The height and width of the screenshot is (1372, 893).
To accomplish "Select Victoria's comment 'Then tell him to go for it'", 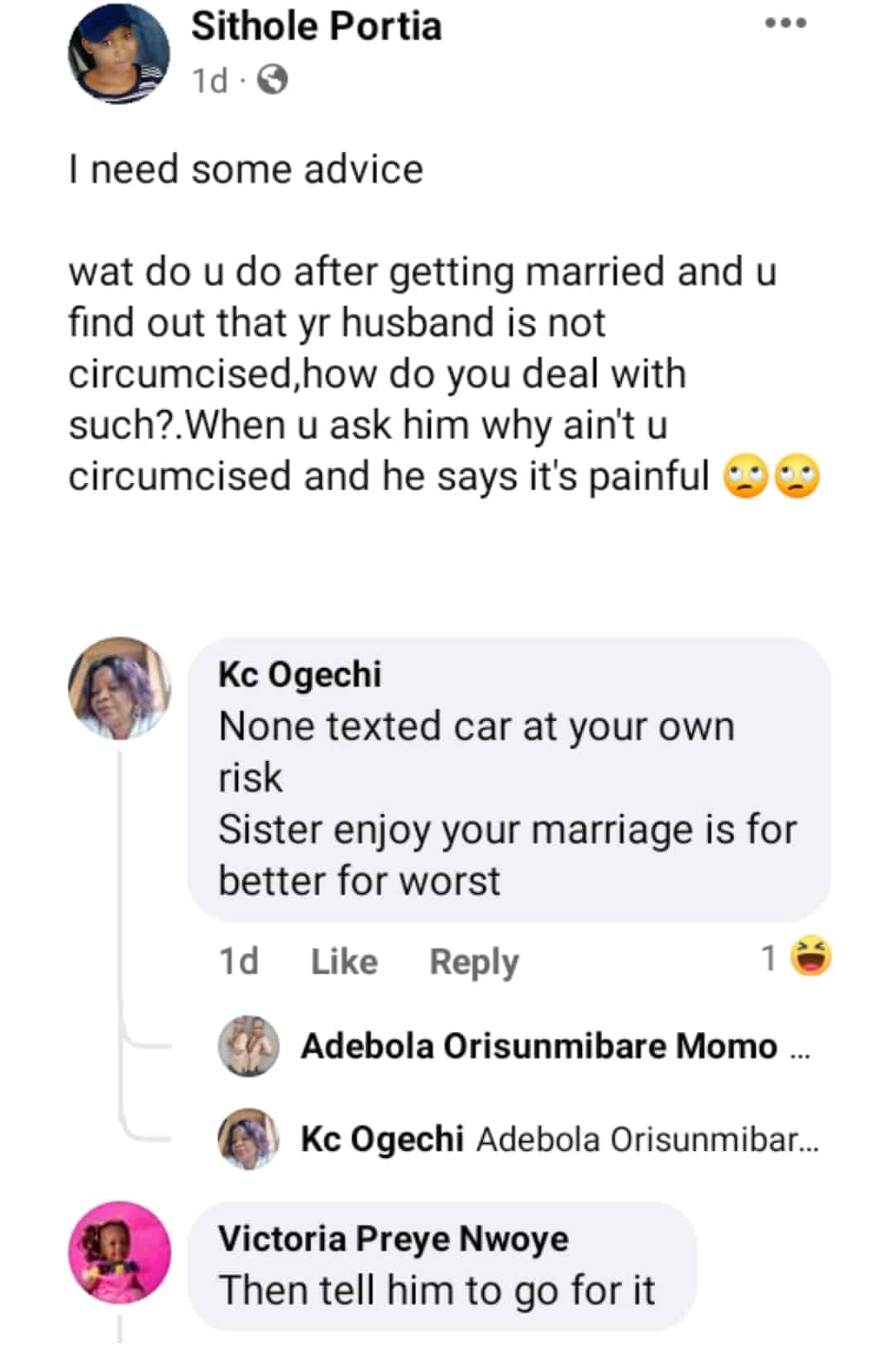I will [x=437, y=1290].
